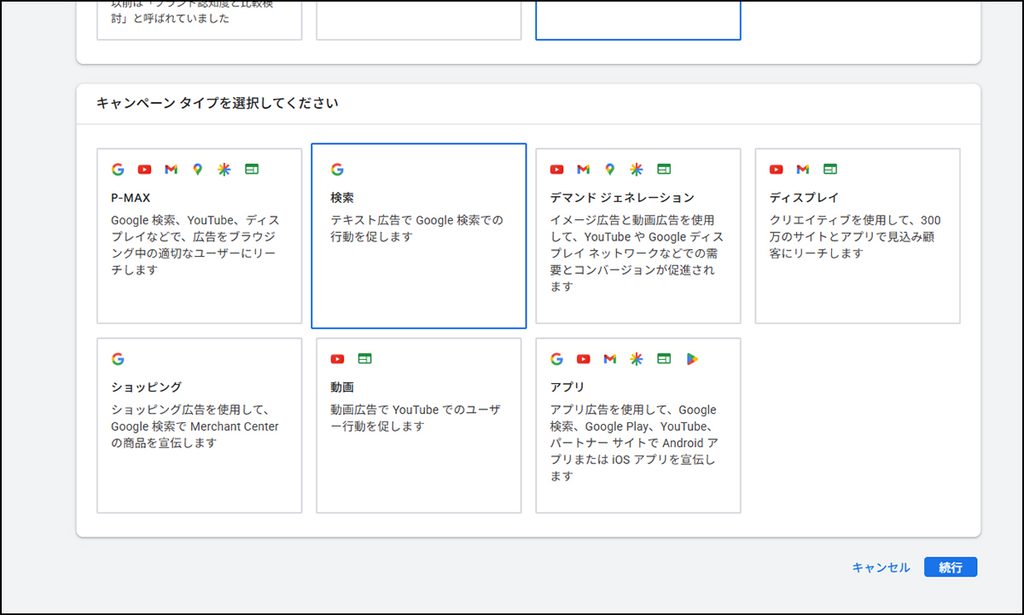Click the Gmail icon in the ディスプレイ card
The height and width of the screenshot is (615, 1024).
click(803, 169)
